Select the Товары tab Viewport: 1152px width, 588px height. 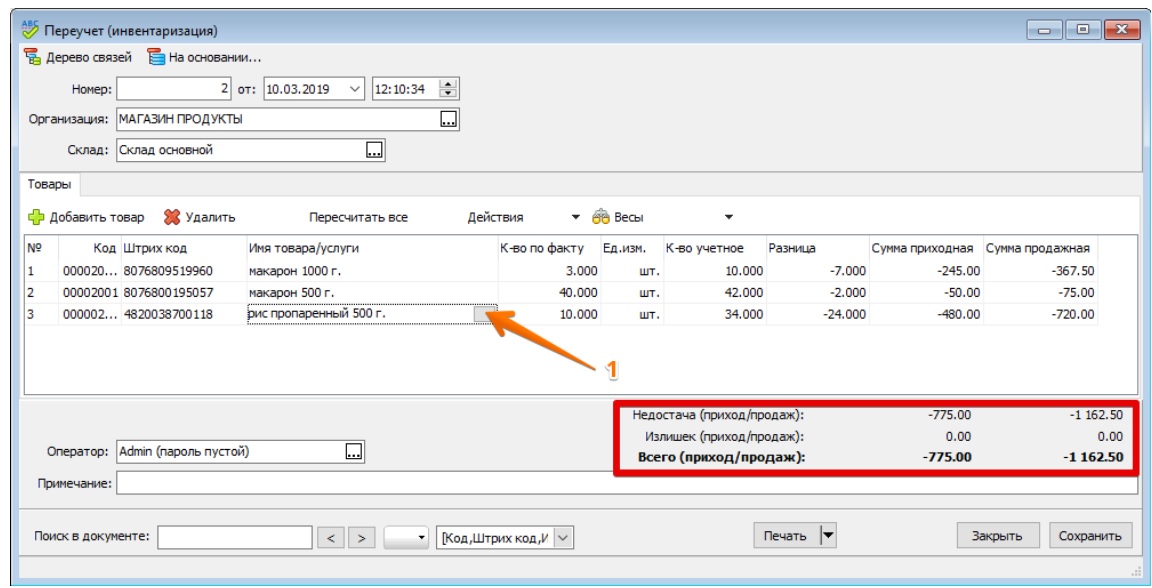coord(49,184)
